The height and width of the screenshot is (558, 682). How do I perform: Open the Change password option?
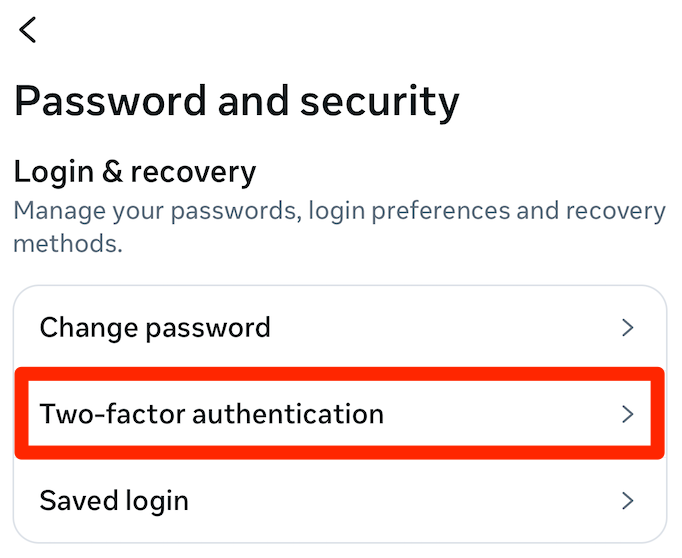pyautogui.click(x=155, y=328)
